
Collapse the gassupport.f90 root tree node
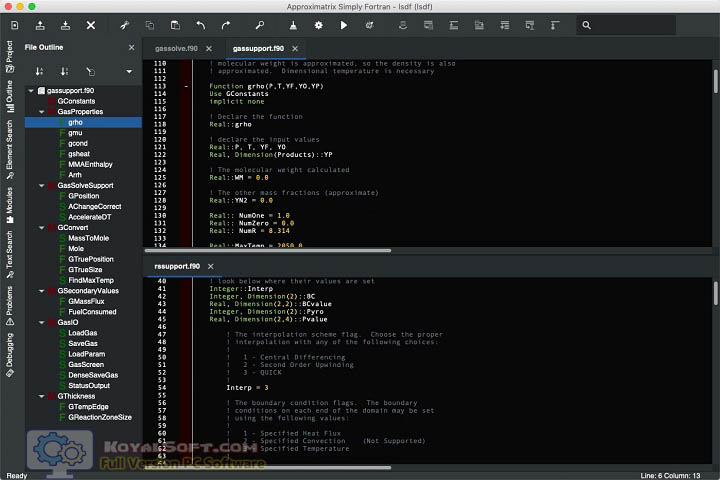coord(31,90)
